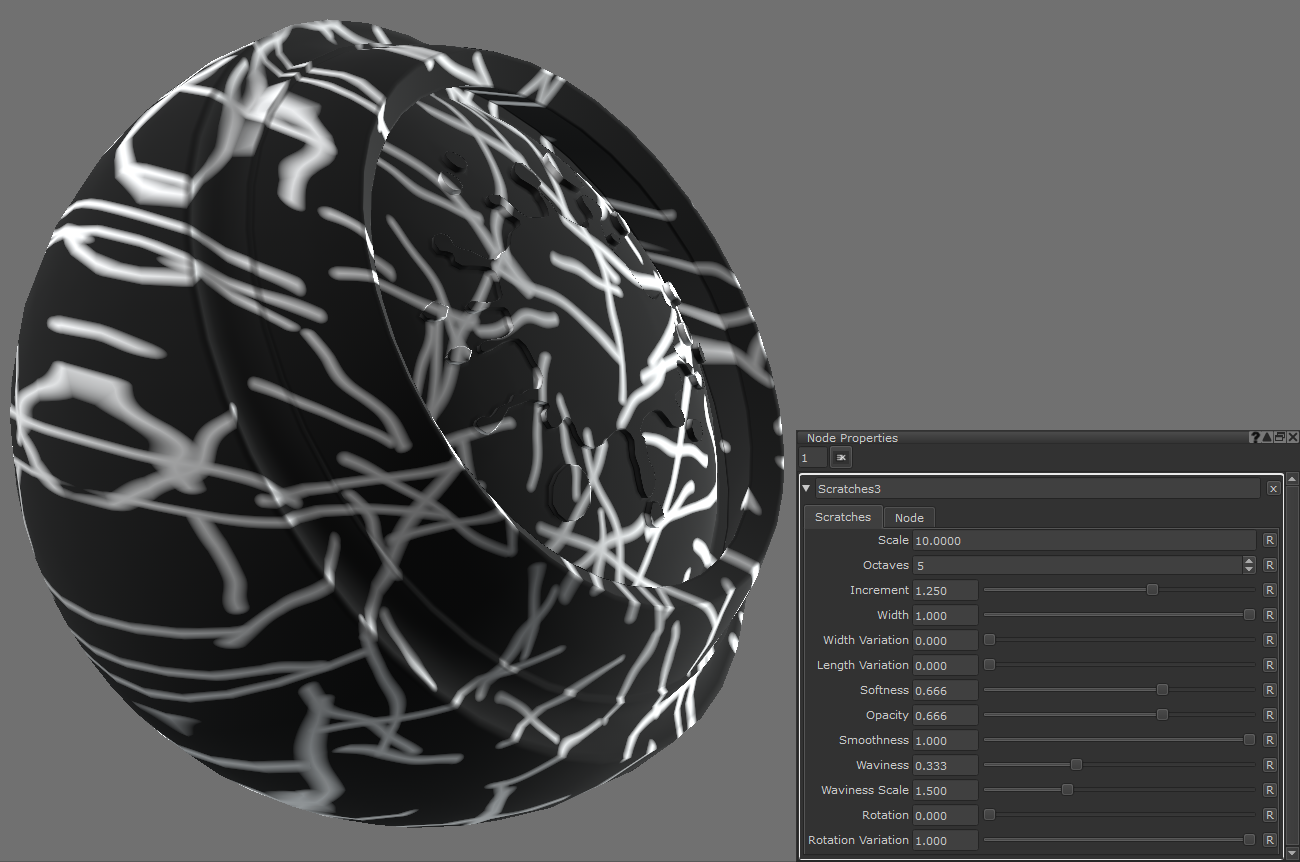
Task: Decrease Octaves with the down stepper arrow
Action: (1249, 570)
